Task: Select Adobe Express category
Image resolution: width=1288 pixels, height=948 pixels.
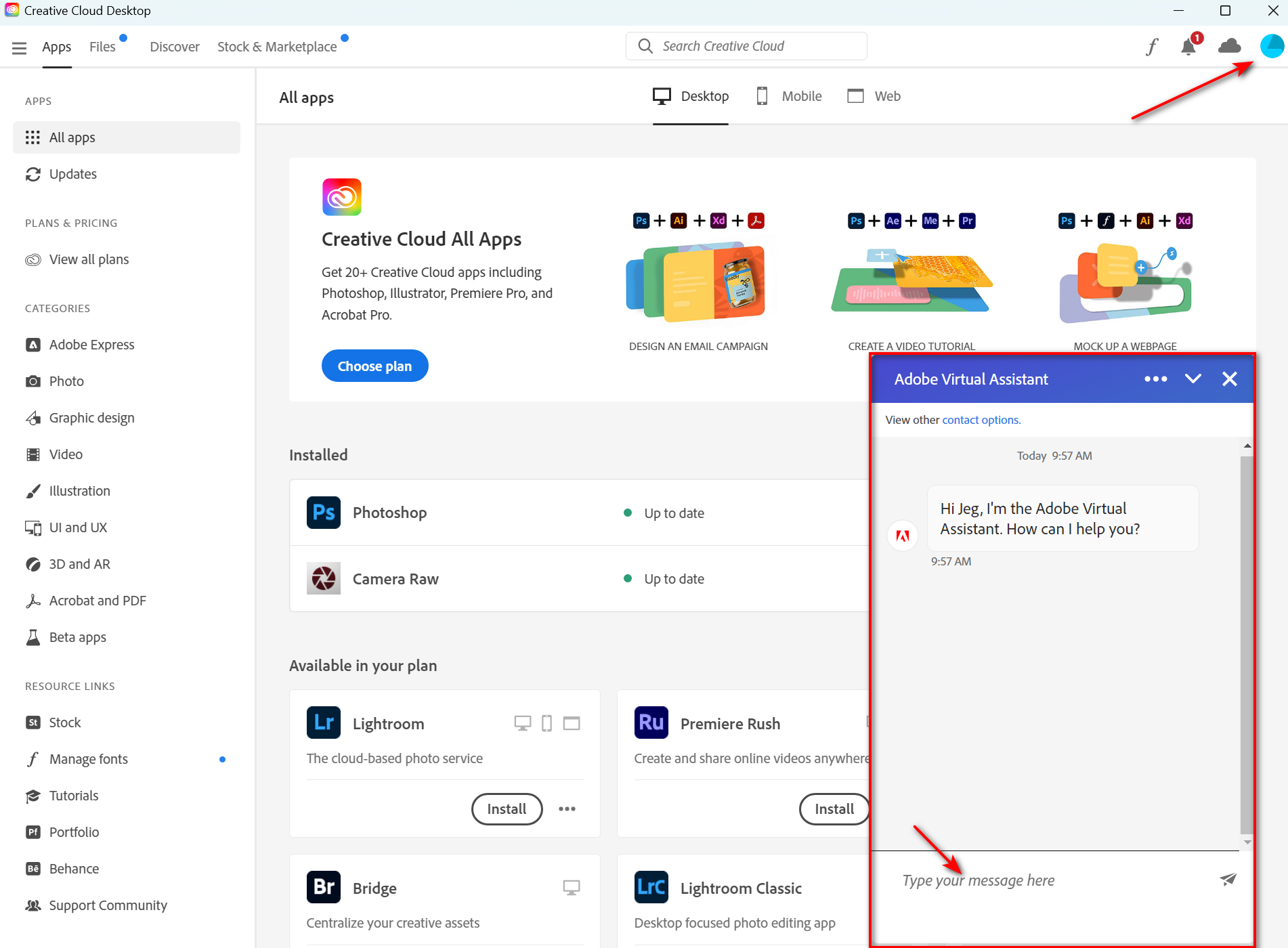Action: (127, 345)
